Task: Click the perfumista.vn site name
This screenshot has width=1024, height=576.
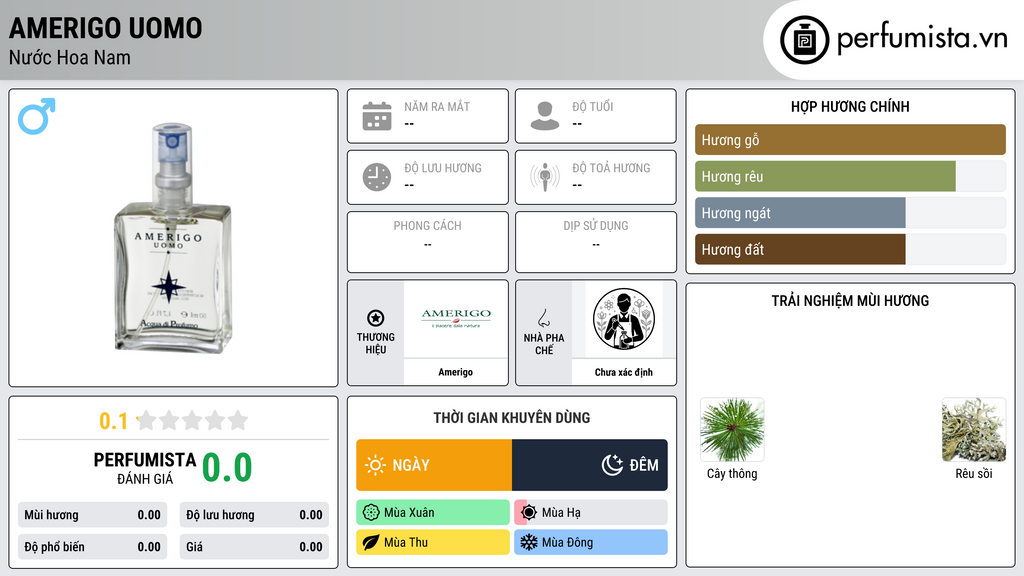Action: 922,39
